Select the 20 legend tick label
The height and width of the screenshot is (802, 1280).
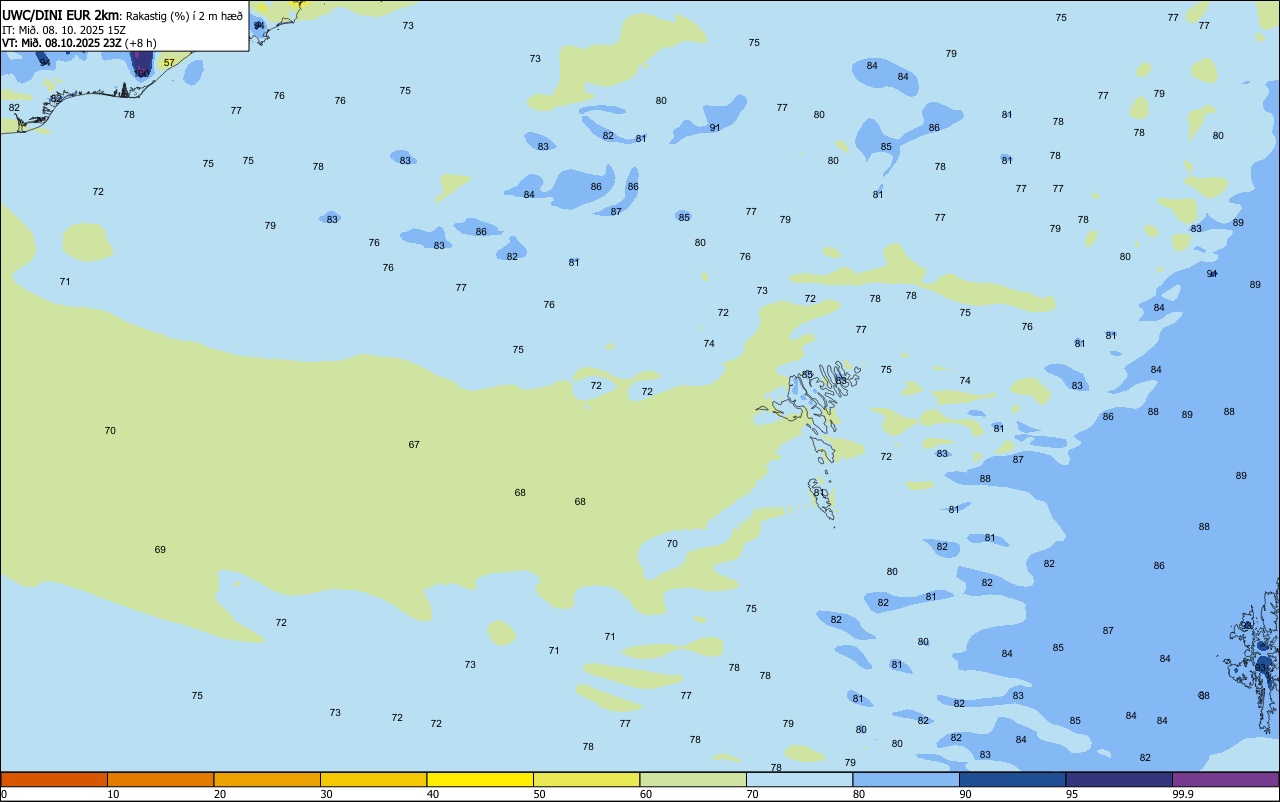220,794
